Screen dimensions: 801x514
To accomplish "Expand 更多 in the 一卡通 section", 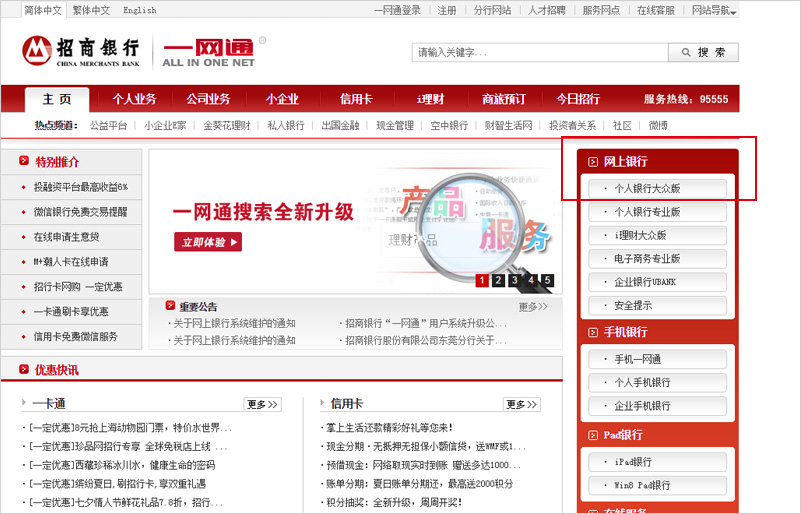I will pos(262,404).
